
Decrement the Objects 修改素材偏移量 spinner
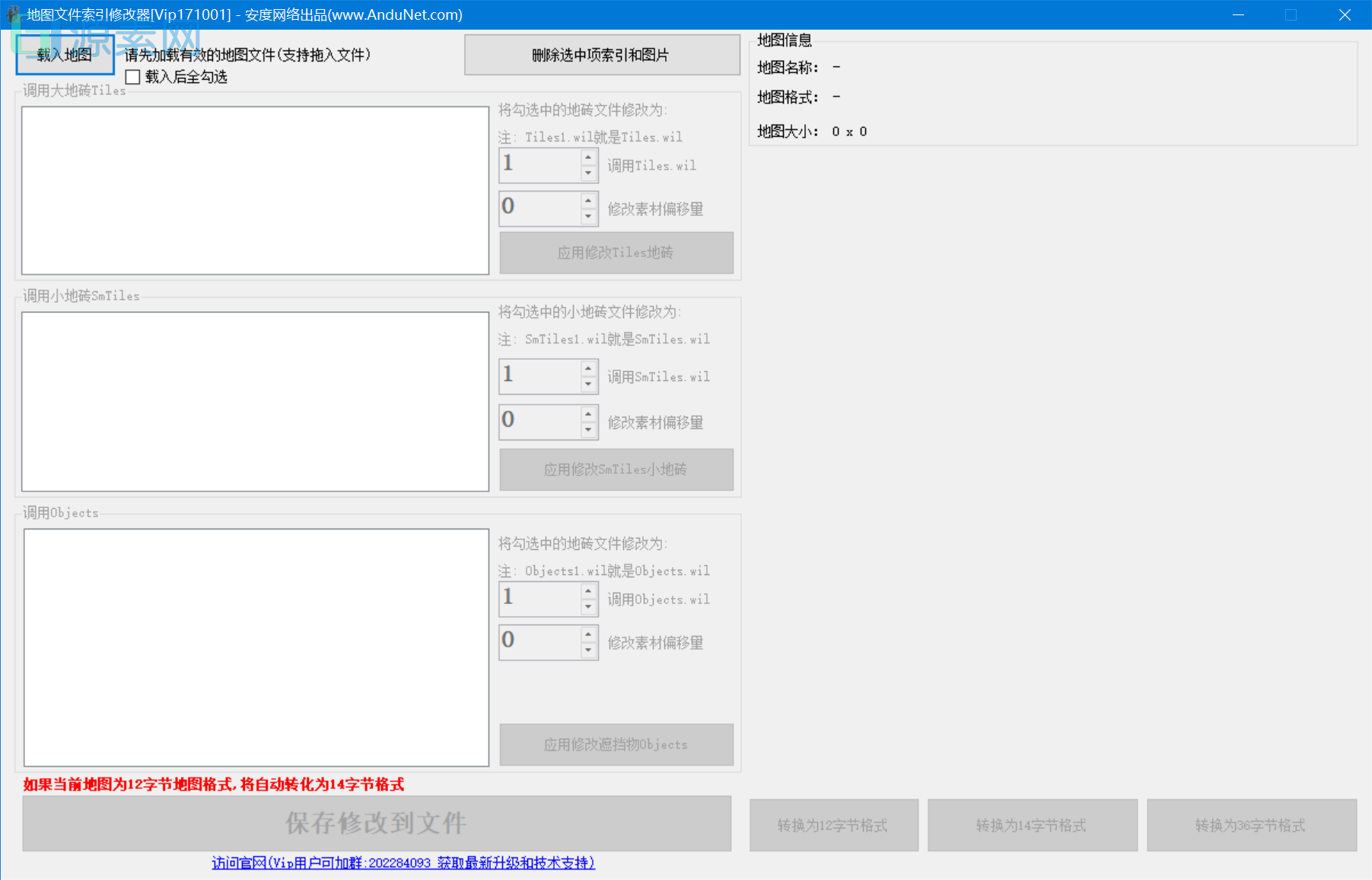click(589, 650)
